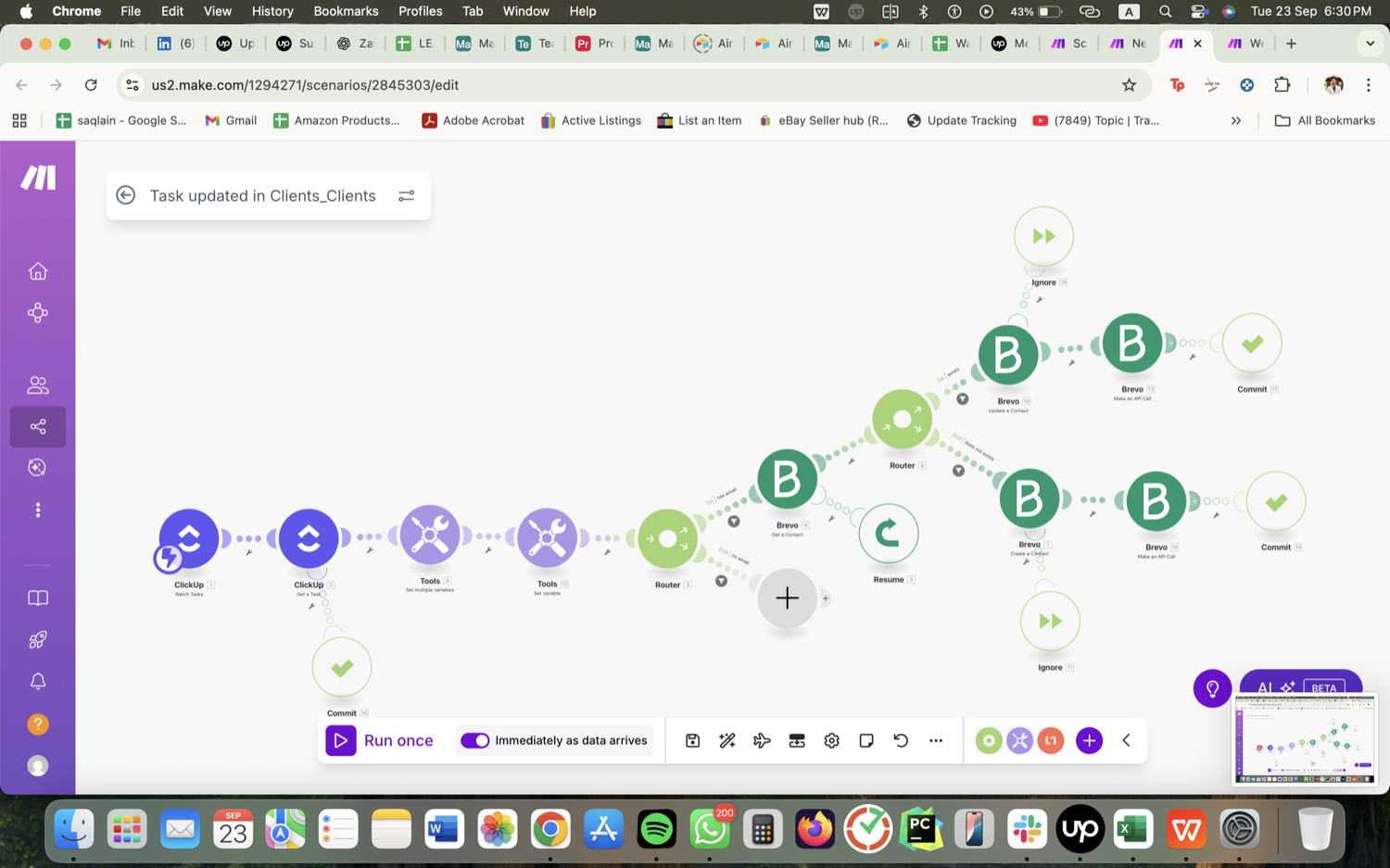The height and width of the screenshot is (868, 1390).
Task: Click the Run once button
Action: [381, 740]
